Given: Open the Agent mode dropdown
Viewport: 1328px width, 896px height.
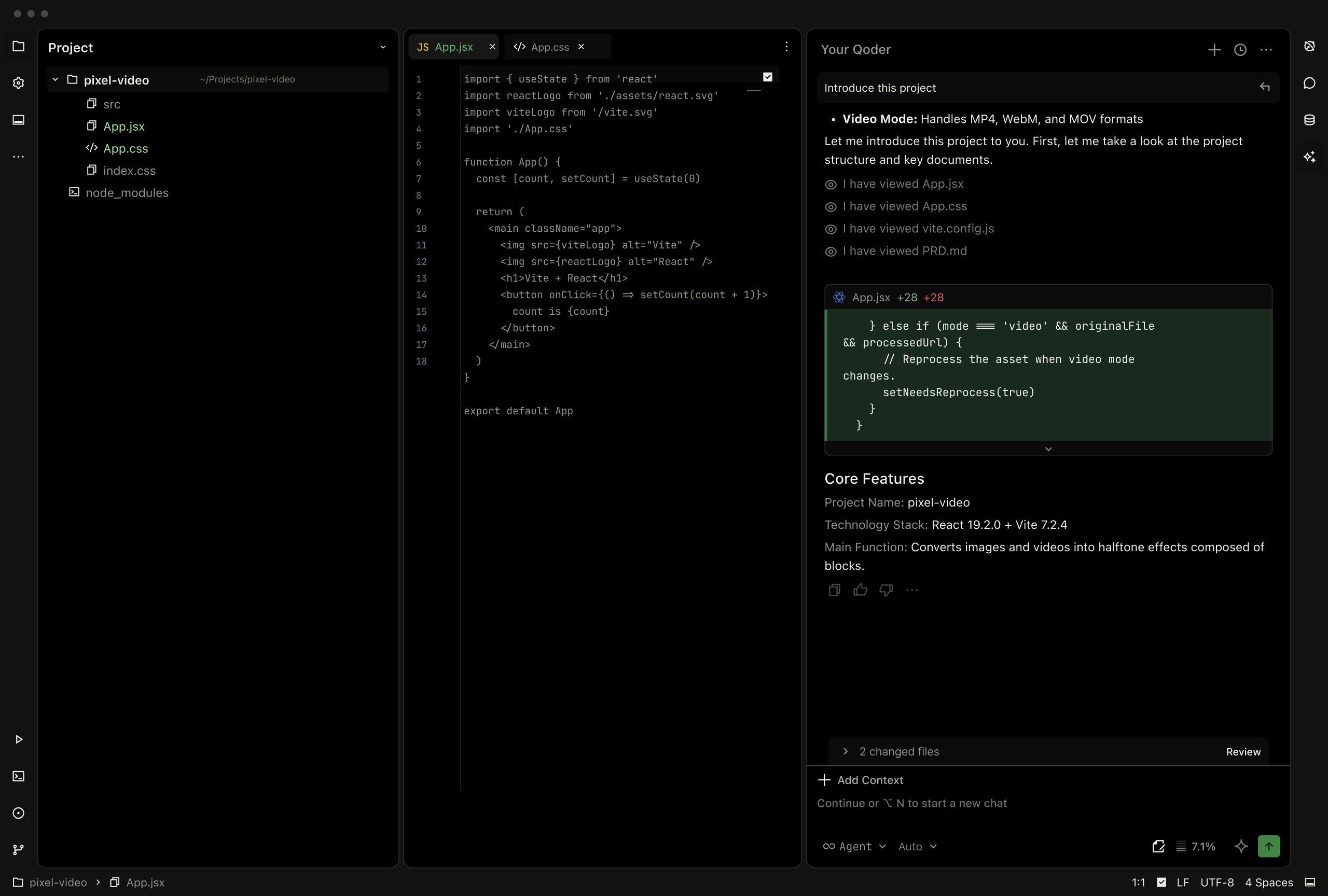Looking at the screenshot, I should click(x=854, y=846).
